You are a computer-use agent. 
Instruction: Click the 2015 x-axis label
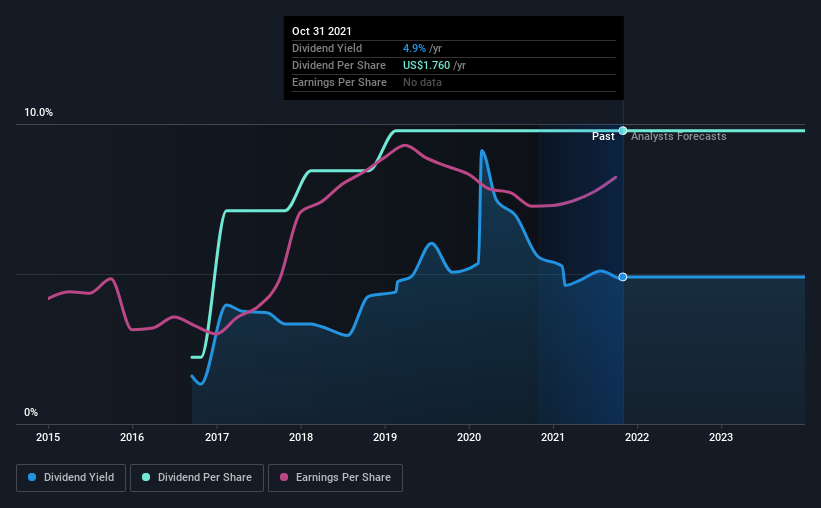click(48, 437)
